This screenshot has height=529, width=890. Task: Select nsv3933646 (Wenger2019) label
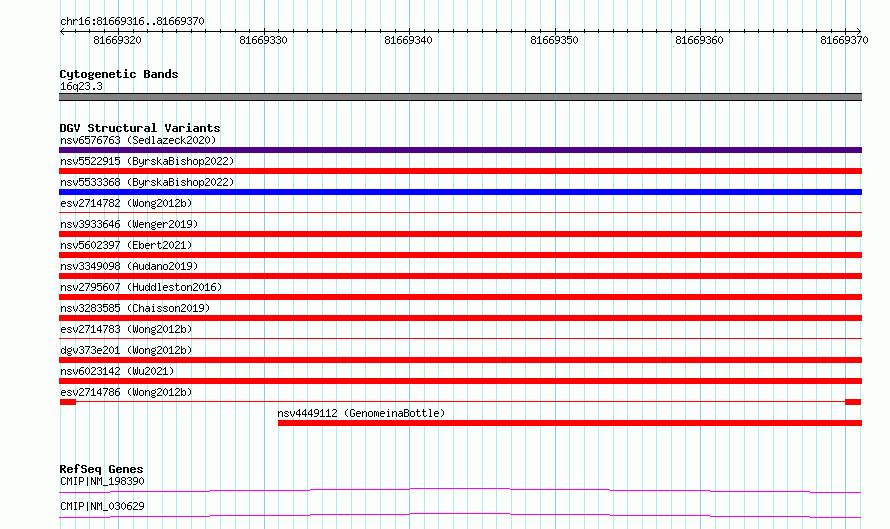click(129, 224)
